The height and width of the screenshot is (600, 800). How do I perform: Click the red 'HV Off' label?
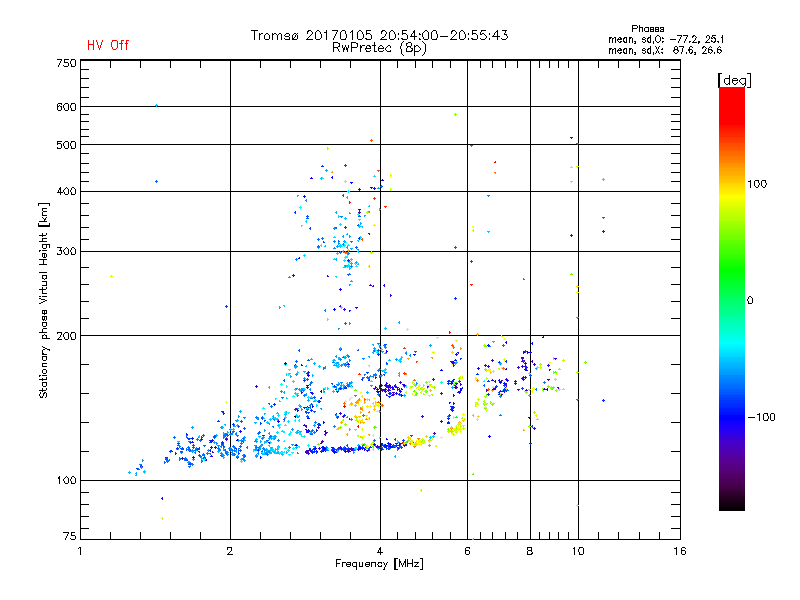tap(108, 45)
